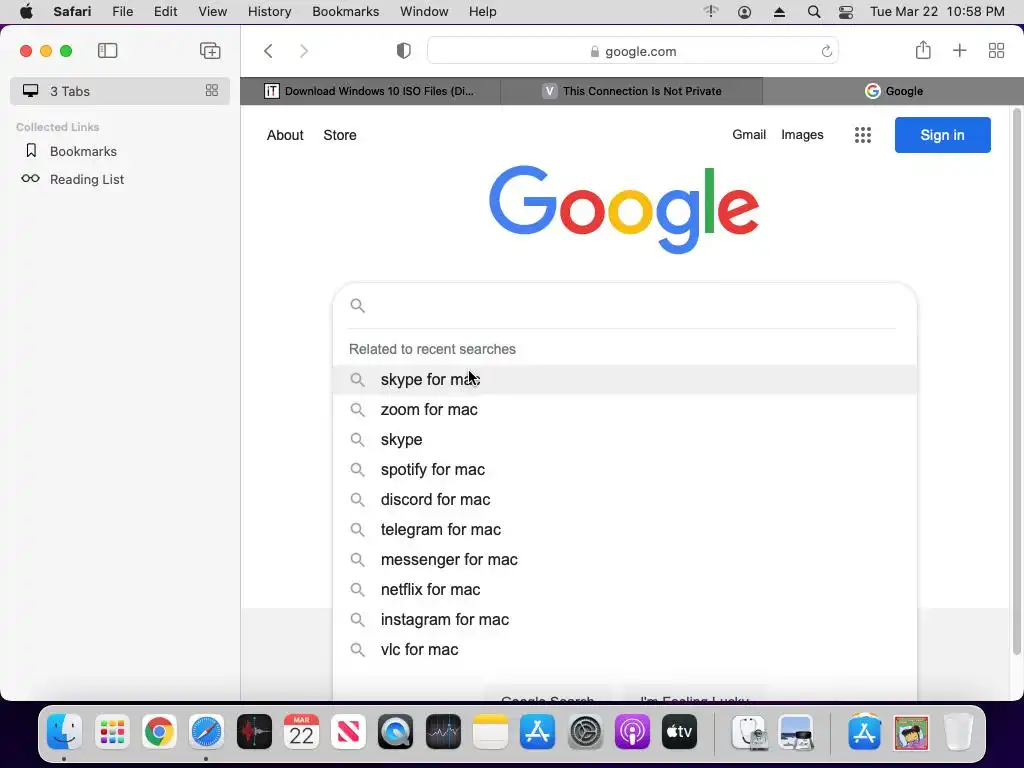Open the Google apps grid icon

863,135
